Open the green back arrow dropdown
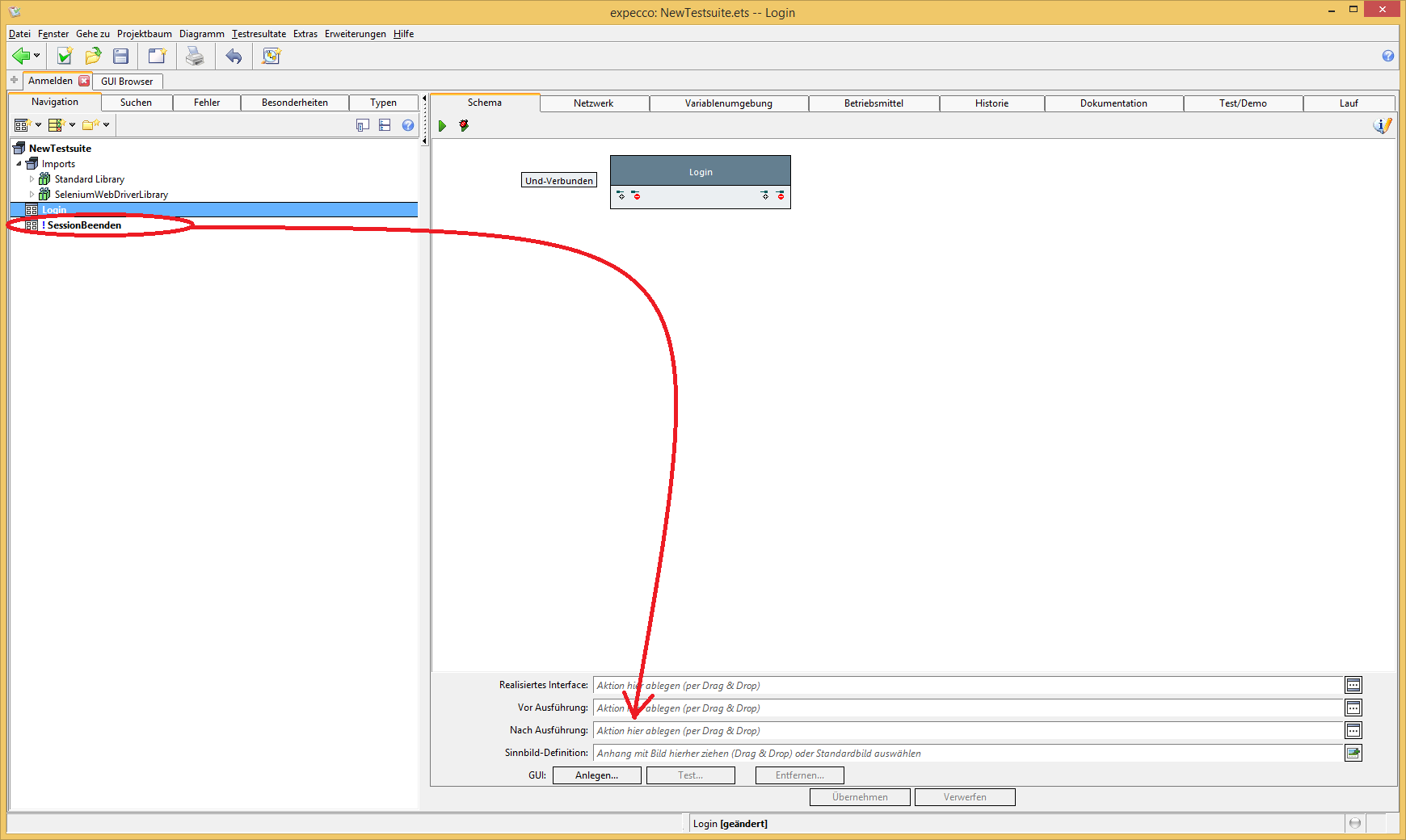The image size is (1406, 840). pyautogui.click(x=36, y=56)
